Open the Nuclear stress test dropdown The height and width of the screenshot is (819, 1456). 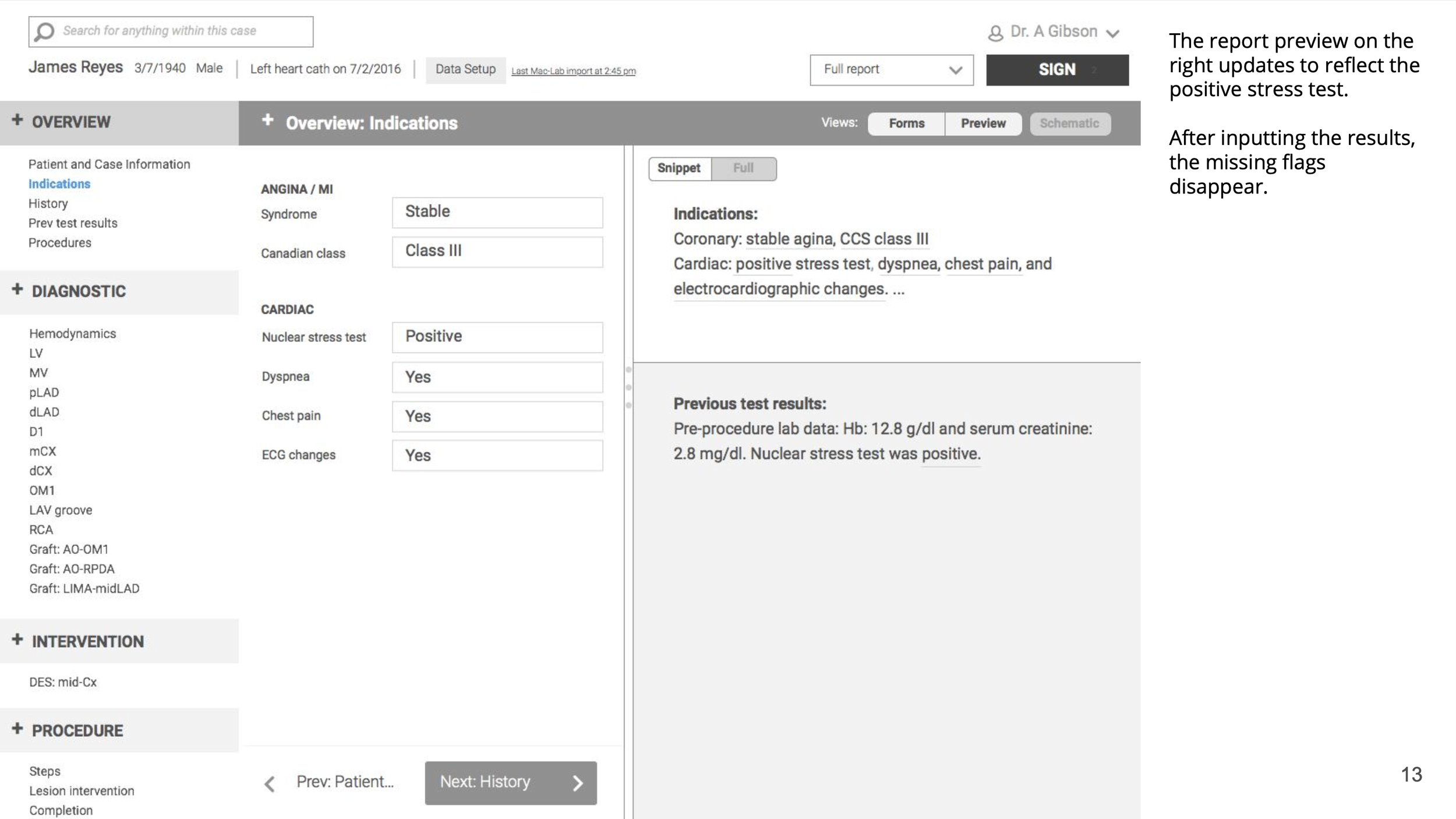pyautogui.click(x=497, y=337)
